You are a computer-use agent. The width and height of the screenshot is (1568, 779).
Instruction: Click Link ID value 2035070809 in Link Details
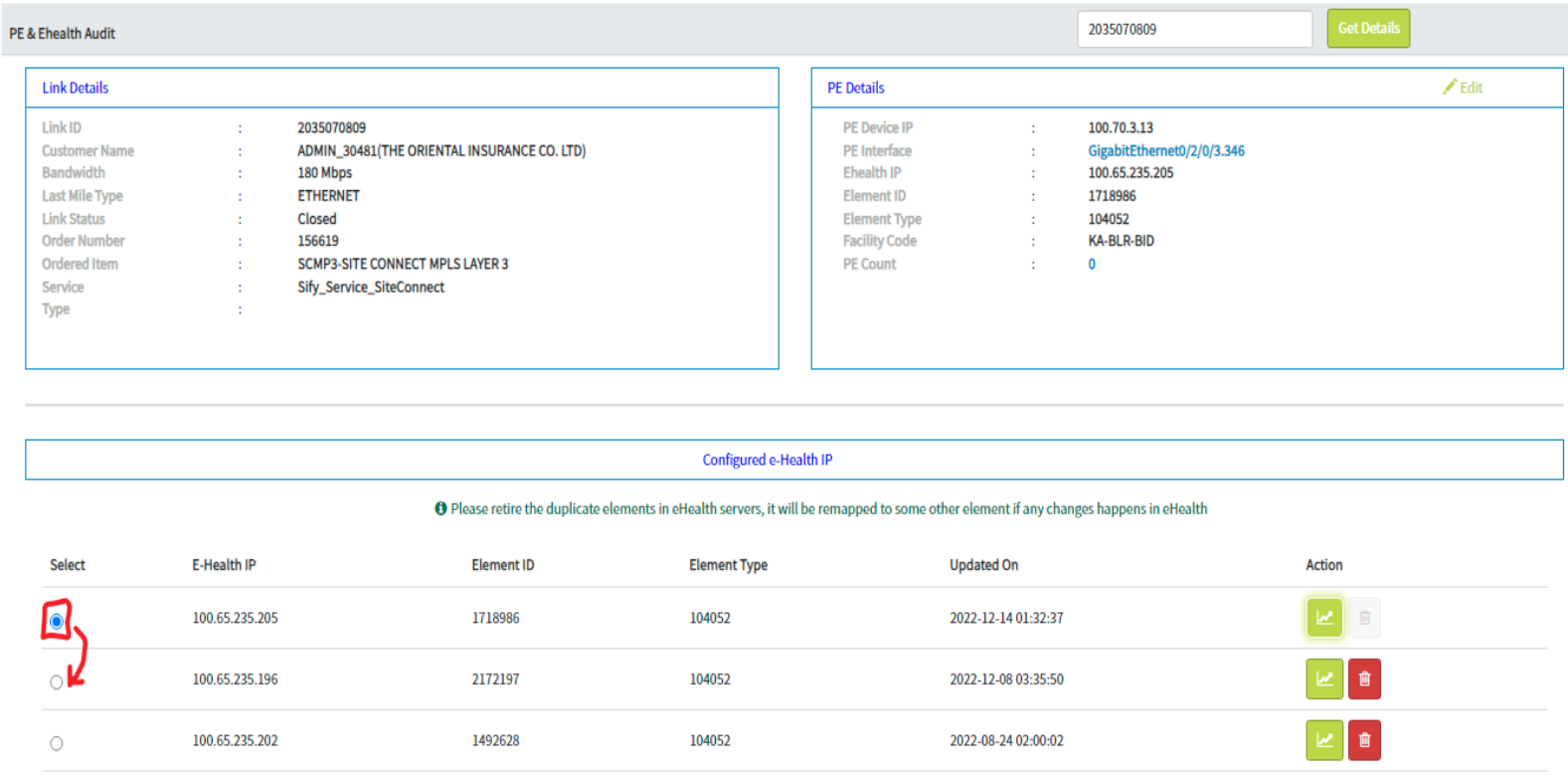[332, 127]
